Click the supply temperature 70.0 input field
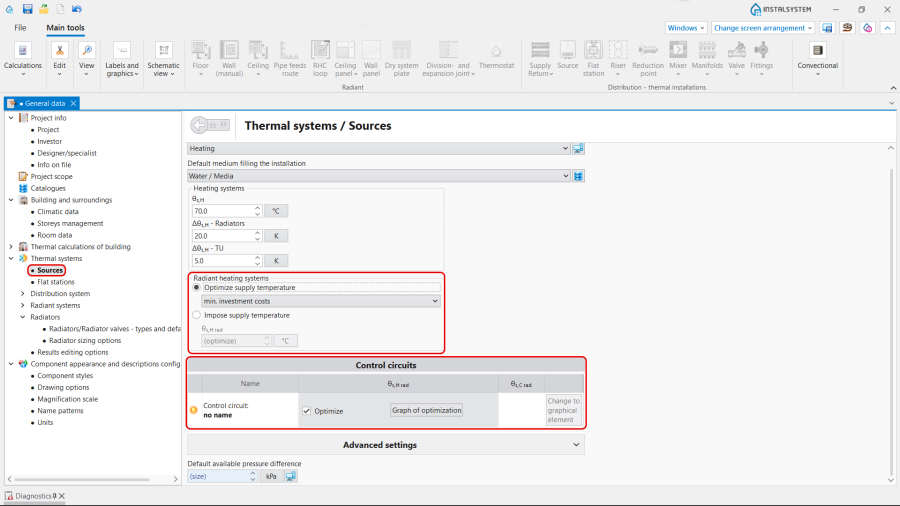Viewport: 900px width, 506px height. 222,211
